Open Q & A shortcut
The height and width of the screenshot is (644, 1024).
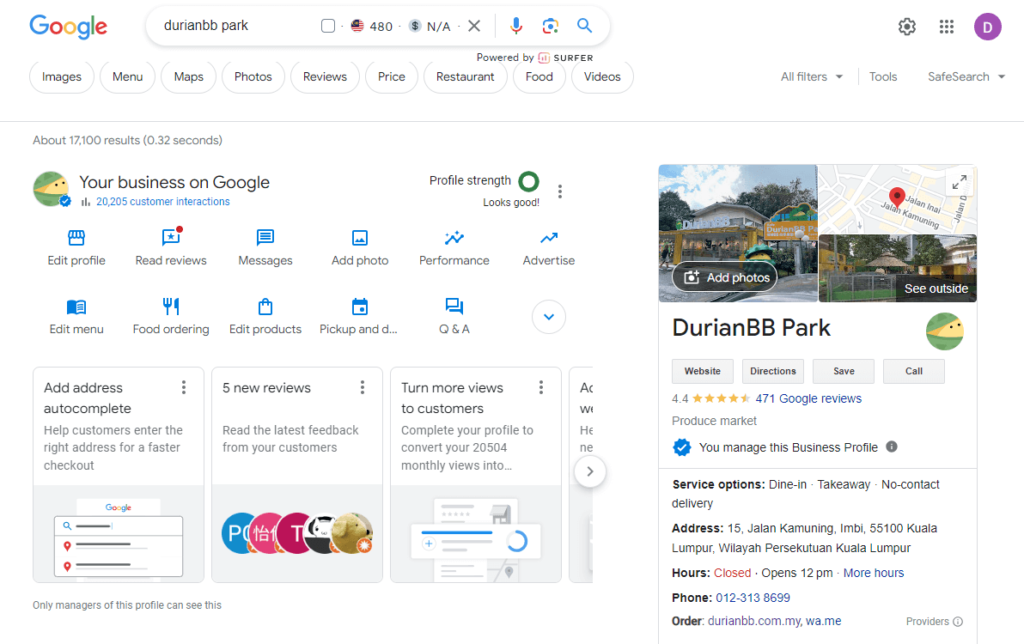click(x=454, y=317)
